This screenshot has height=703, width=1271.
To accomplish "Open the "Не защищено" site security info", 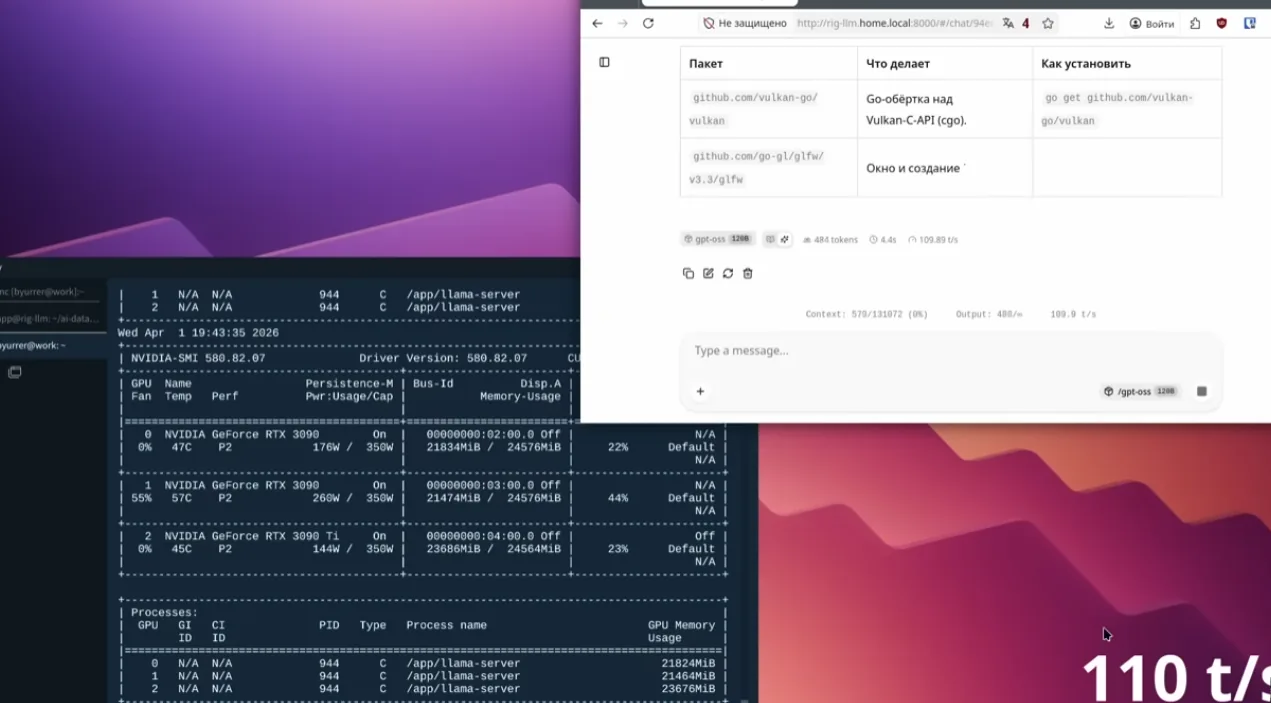I will pos(744,23).
